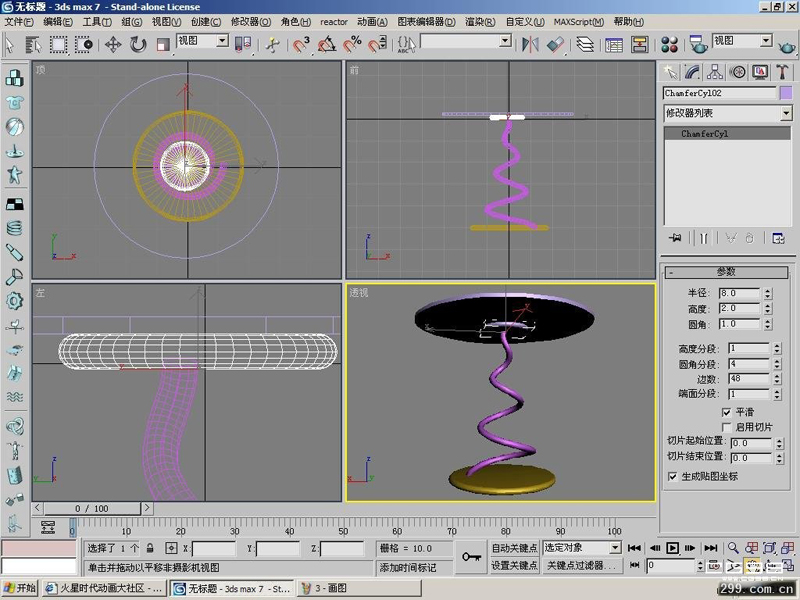Toggle the 3D Snap button
The width and height of the screenshot is (800, 600).
(302, 44)
